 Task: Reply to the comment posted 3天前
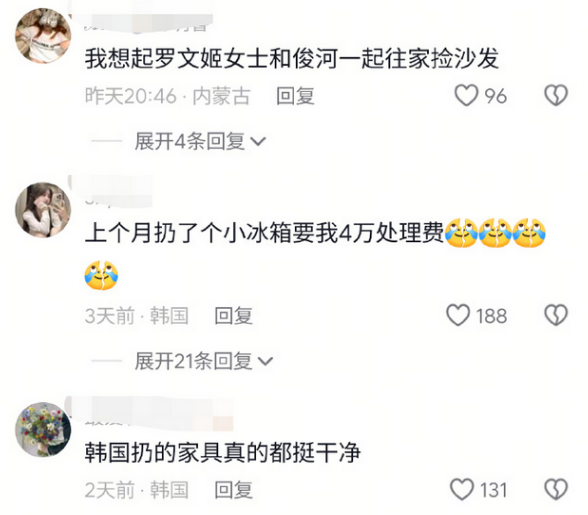(233, 315)
